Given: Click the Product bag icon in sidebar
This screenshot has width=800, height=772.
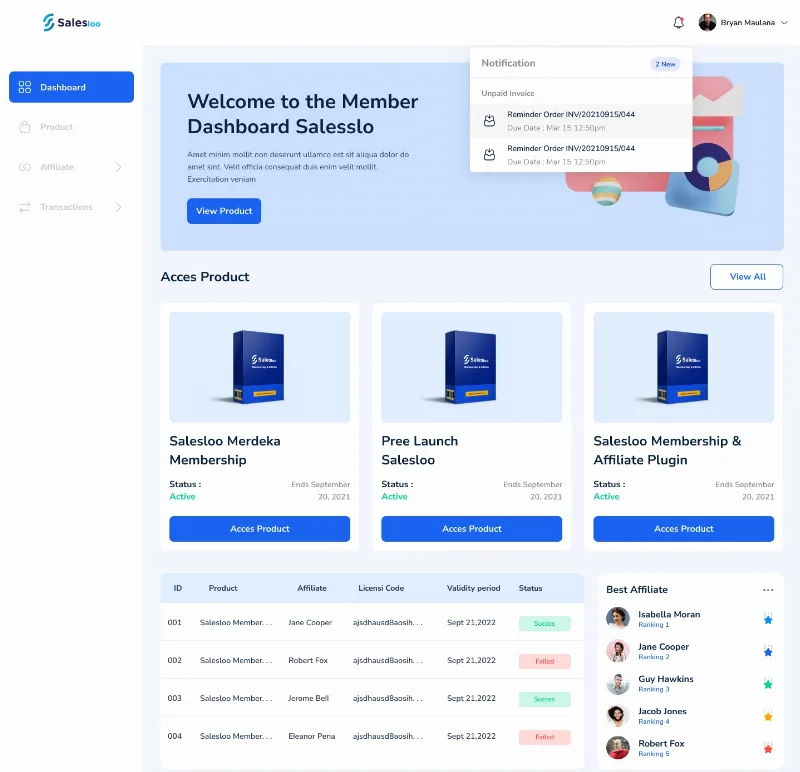Looking at the screenshot, I should coord(24,127).
